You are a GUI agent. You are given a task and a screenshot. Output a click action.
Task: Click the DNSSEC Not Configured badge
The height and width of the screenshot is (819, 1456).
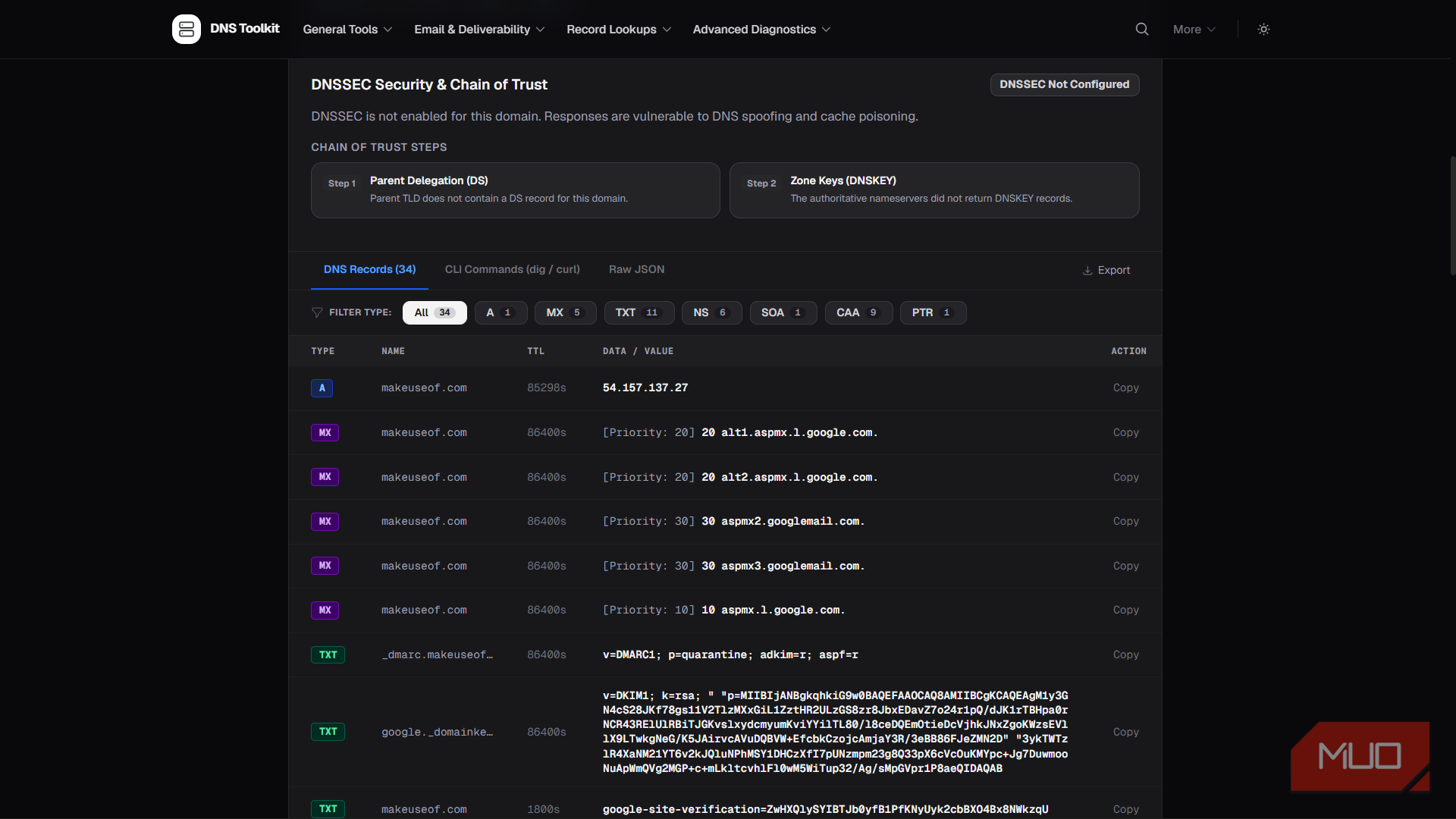[x=1064, y=84]
